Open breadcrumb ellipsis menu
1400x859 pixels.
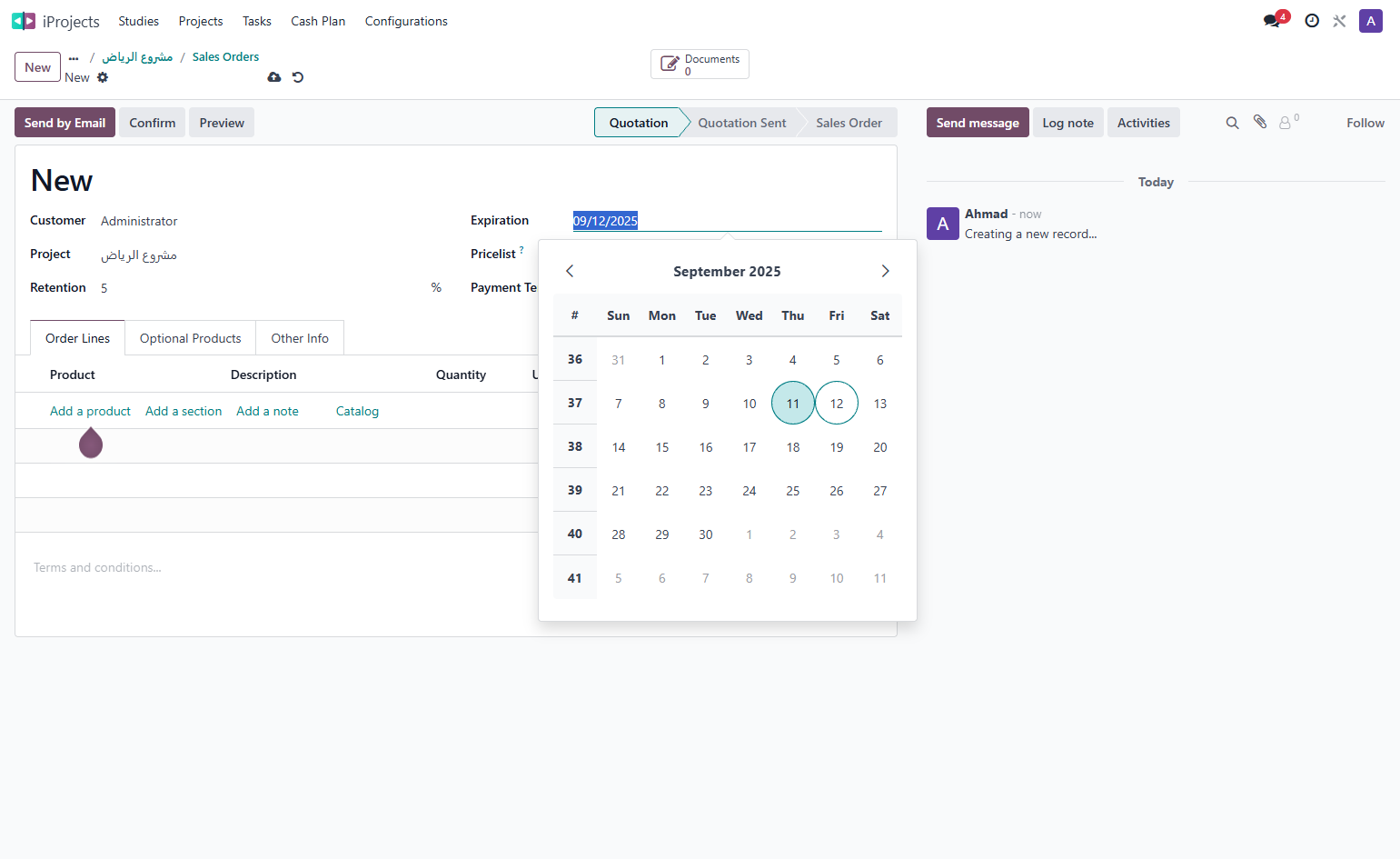74,57
